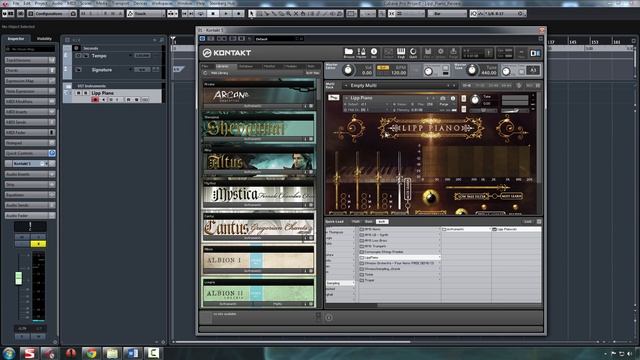Open Microsoft Word from the taskbar
640x360 pixels.
click(132, 353)
